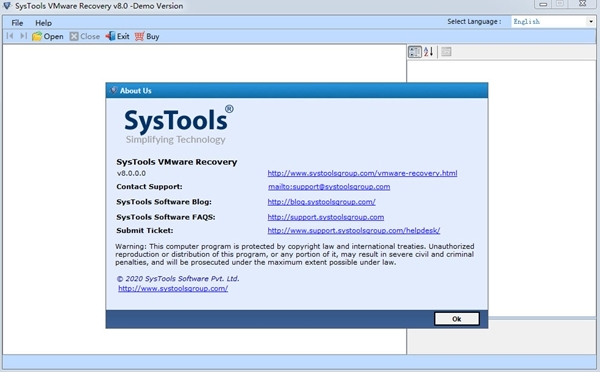Screen dimensions: 600x372
Task: Click the 'SysTools Software Blog:' label
Action: (164, 202)
